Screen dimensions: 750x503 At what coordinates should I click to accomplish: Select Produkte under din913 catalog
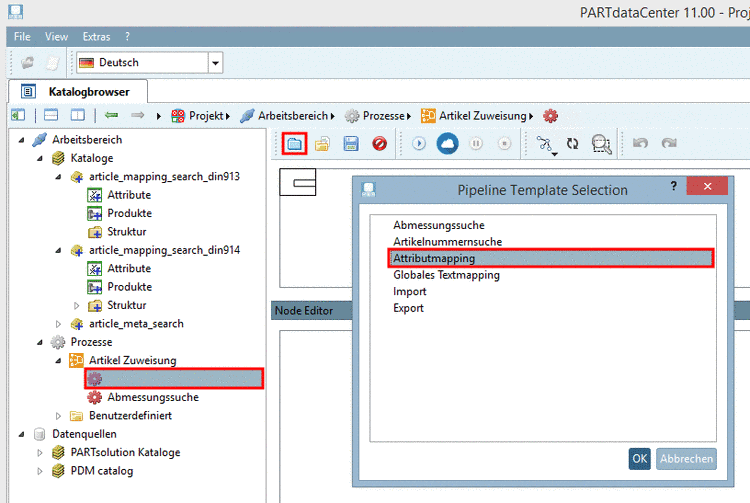click(x=130, y=213)
